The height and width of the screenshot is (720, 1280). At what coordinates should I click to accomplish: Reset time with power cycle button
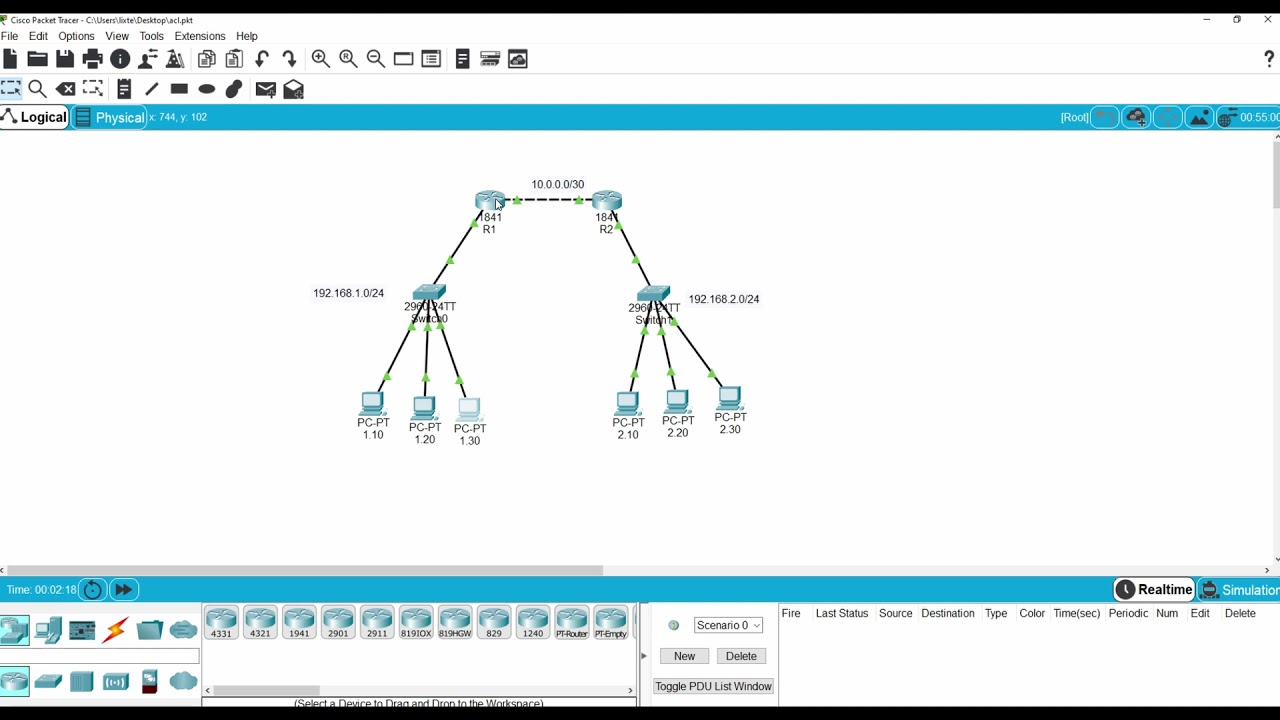[92, 590]
